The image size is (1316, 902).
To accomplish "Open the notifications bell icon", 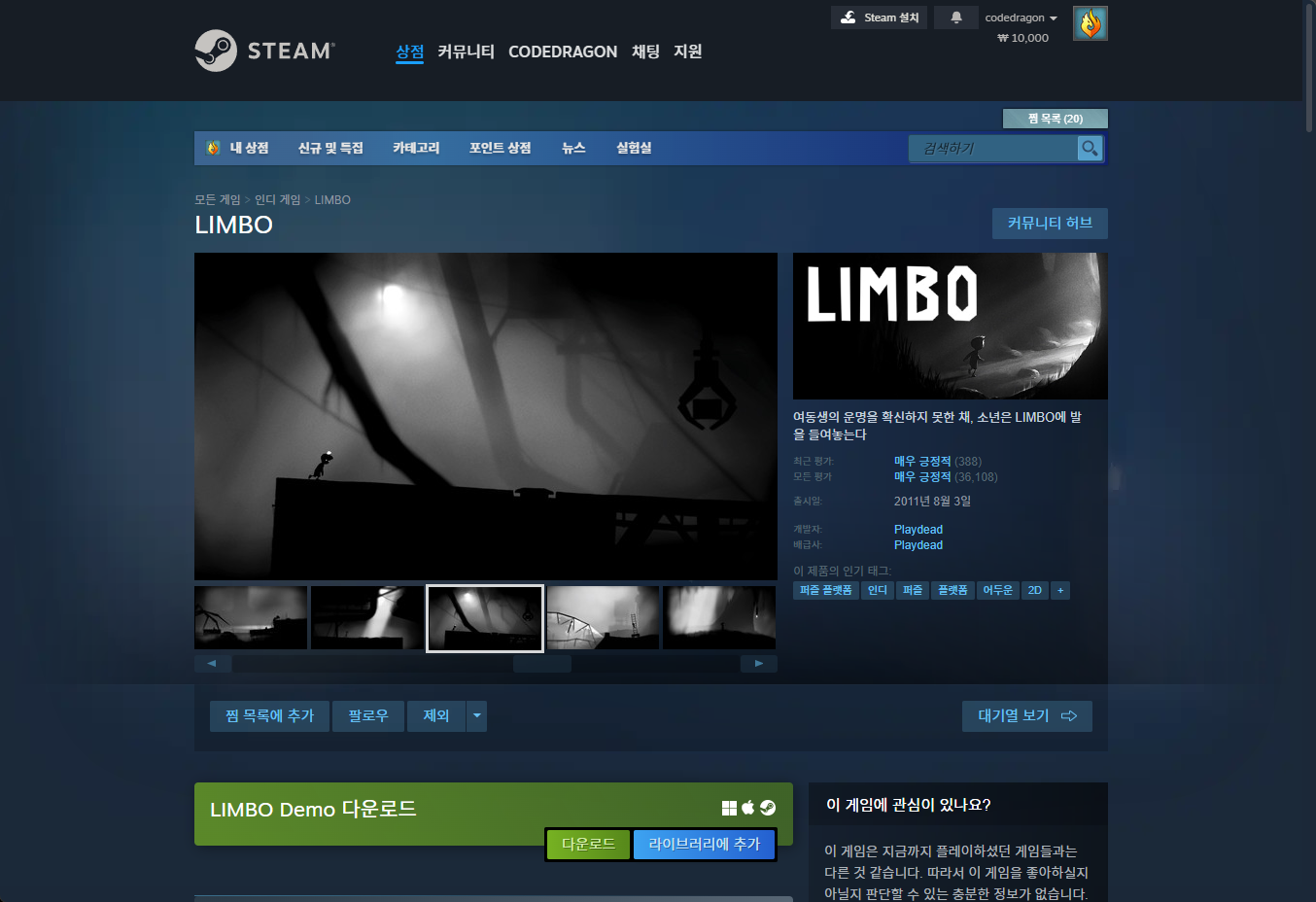I will pos(956,17).
